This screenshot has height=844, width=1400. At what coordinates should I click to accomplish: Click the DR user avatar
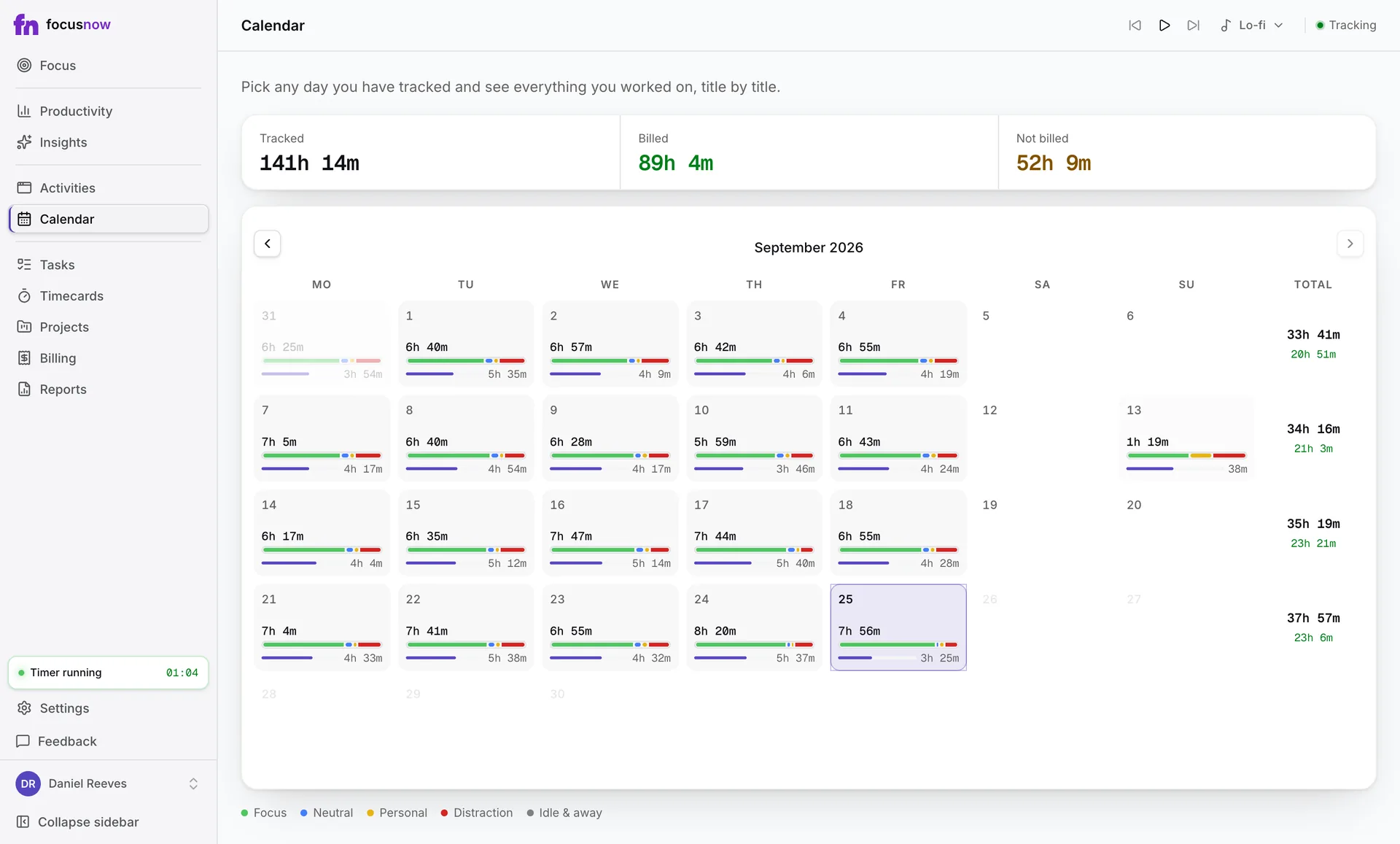tap(28, 783)
